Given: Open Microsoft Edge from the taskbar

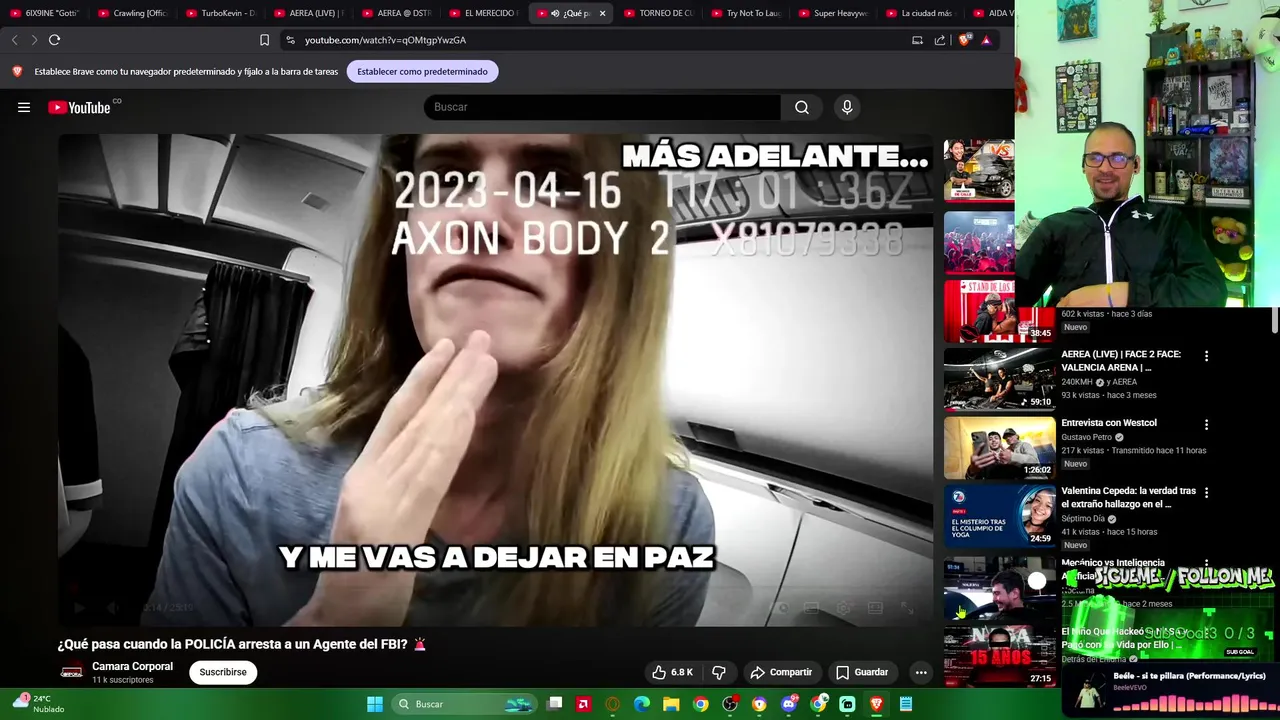Looking at the screenshot, I should click(x=642, y=704).
